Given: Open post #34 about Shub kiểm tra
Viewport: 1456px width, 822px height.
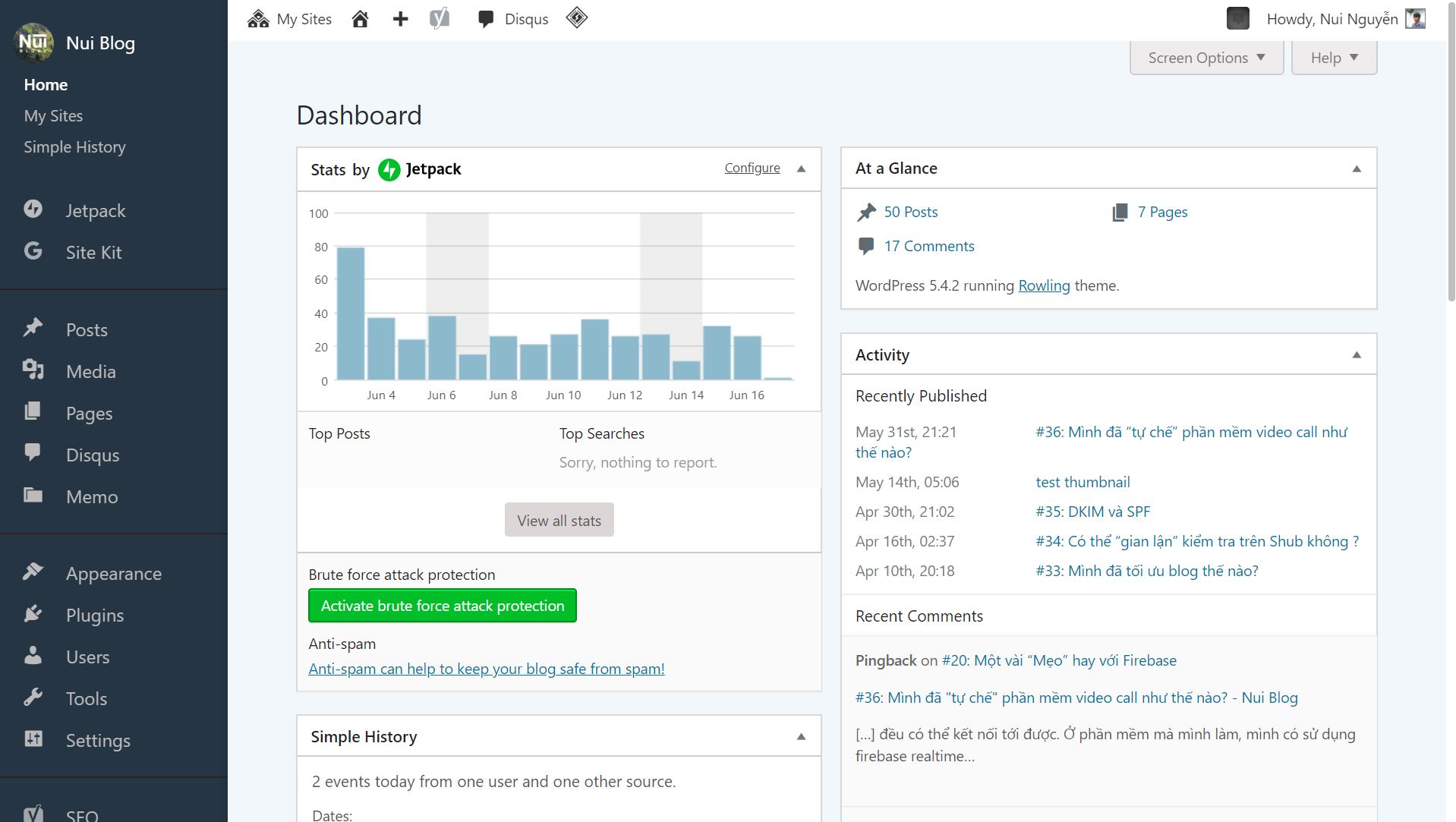Looking at the screenshot, I should click(x=1197, y=541).
